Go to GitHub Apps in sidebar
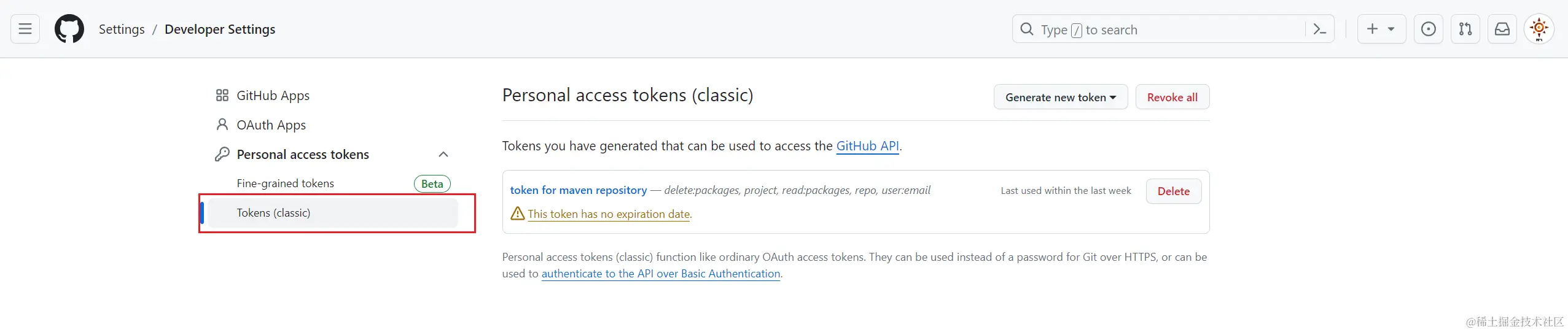Viewport: 1568px width, 332px height. coord(273,96)
